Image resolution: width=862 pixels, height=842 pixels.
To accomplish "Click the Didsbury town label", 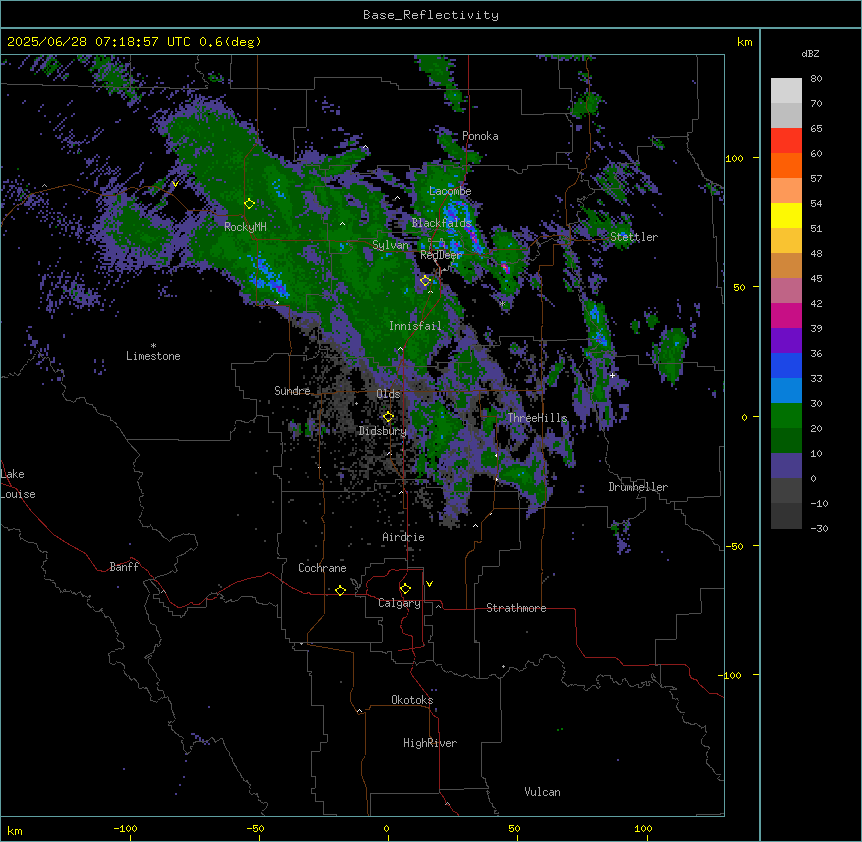I will click(383, 431).
